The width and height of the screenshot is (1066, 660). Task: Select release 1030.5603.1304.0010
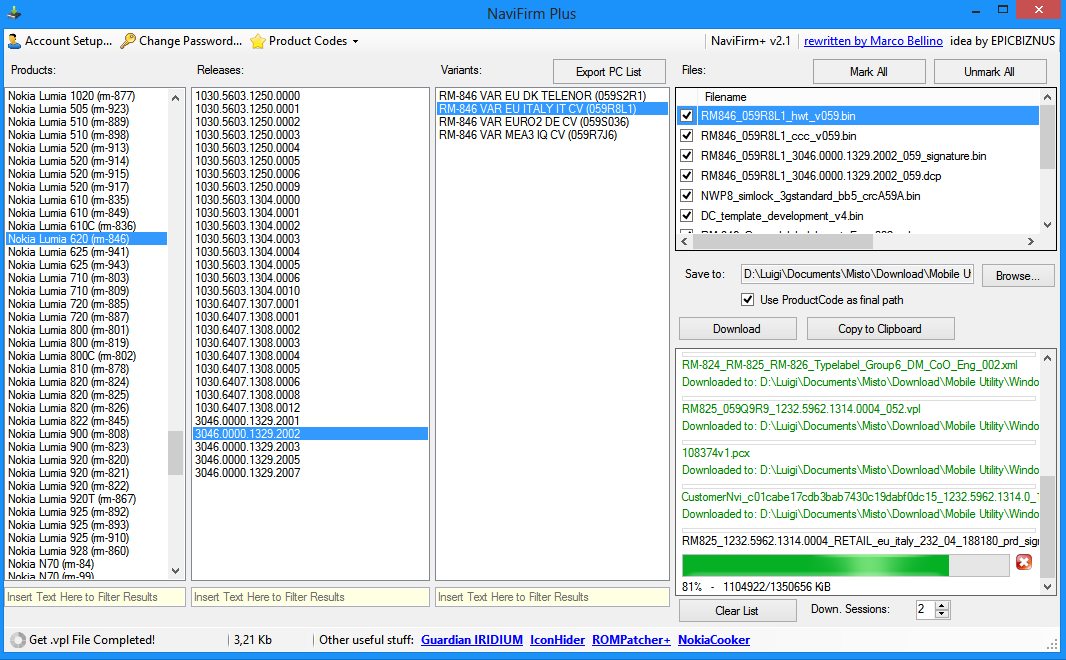click(x=310, y=291)
